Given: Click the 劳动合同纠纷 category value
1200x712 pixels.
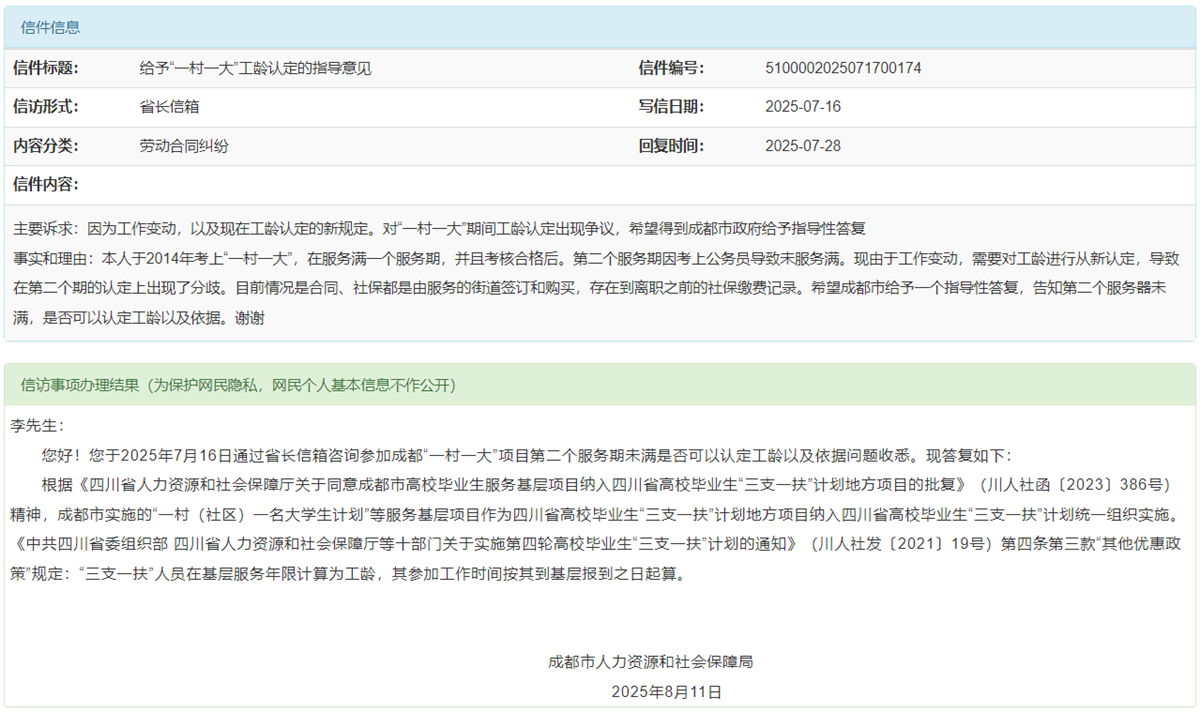Looking at the screenshot, I should (x=184, y=146).
